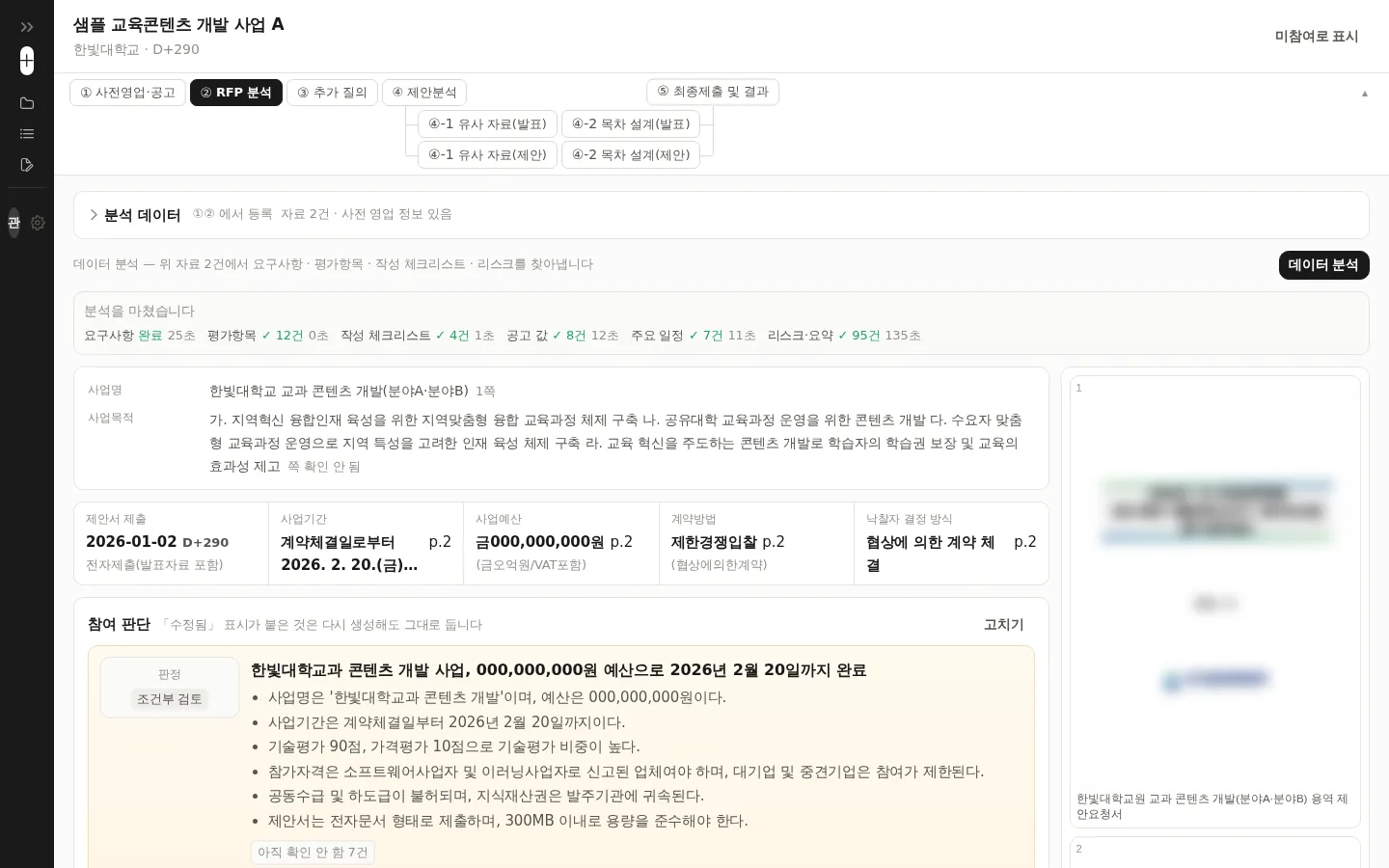Image resolution: width=1389 pixels, height=868 pixels.
Task: Click the p.2 reference in 낙찰자 결정 방식 card
Action: (1025, 542)
